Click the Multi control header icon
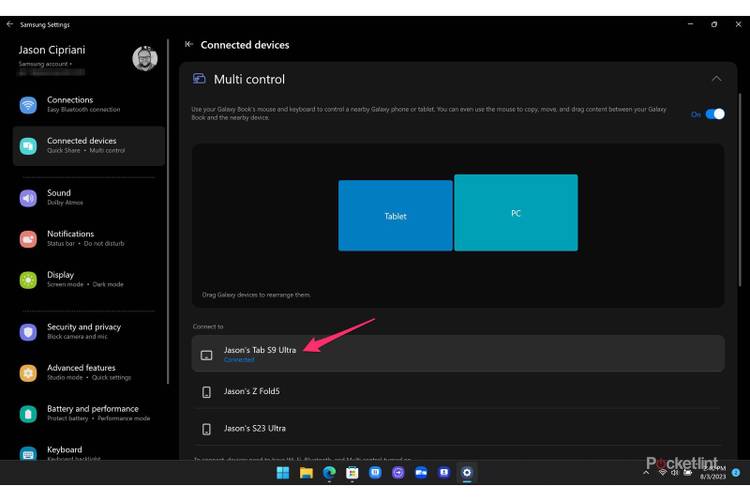The height and width of the screenshot is (500, 750). [199, 78]
